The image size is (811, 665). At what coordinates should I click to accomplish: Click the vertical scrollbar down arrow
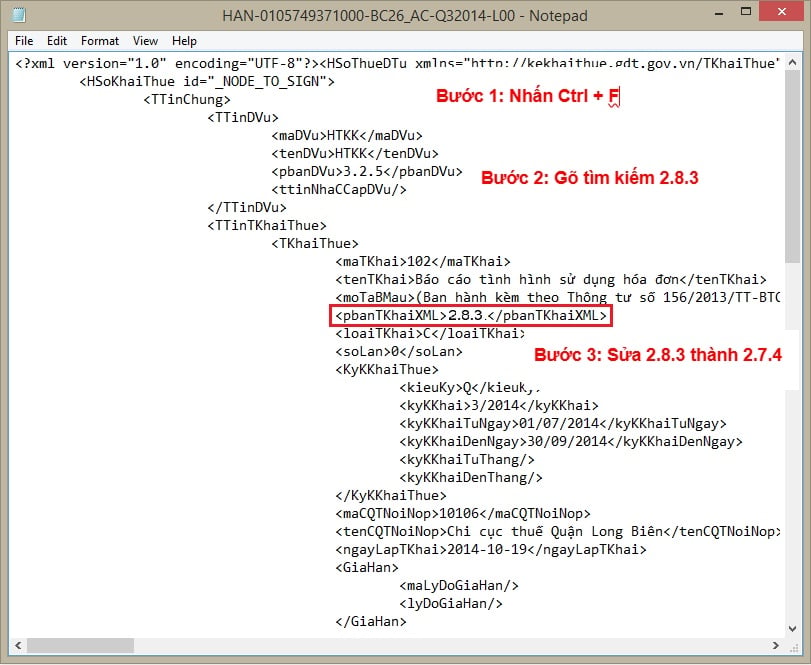792,629
